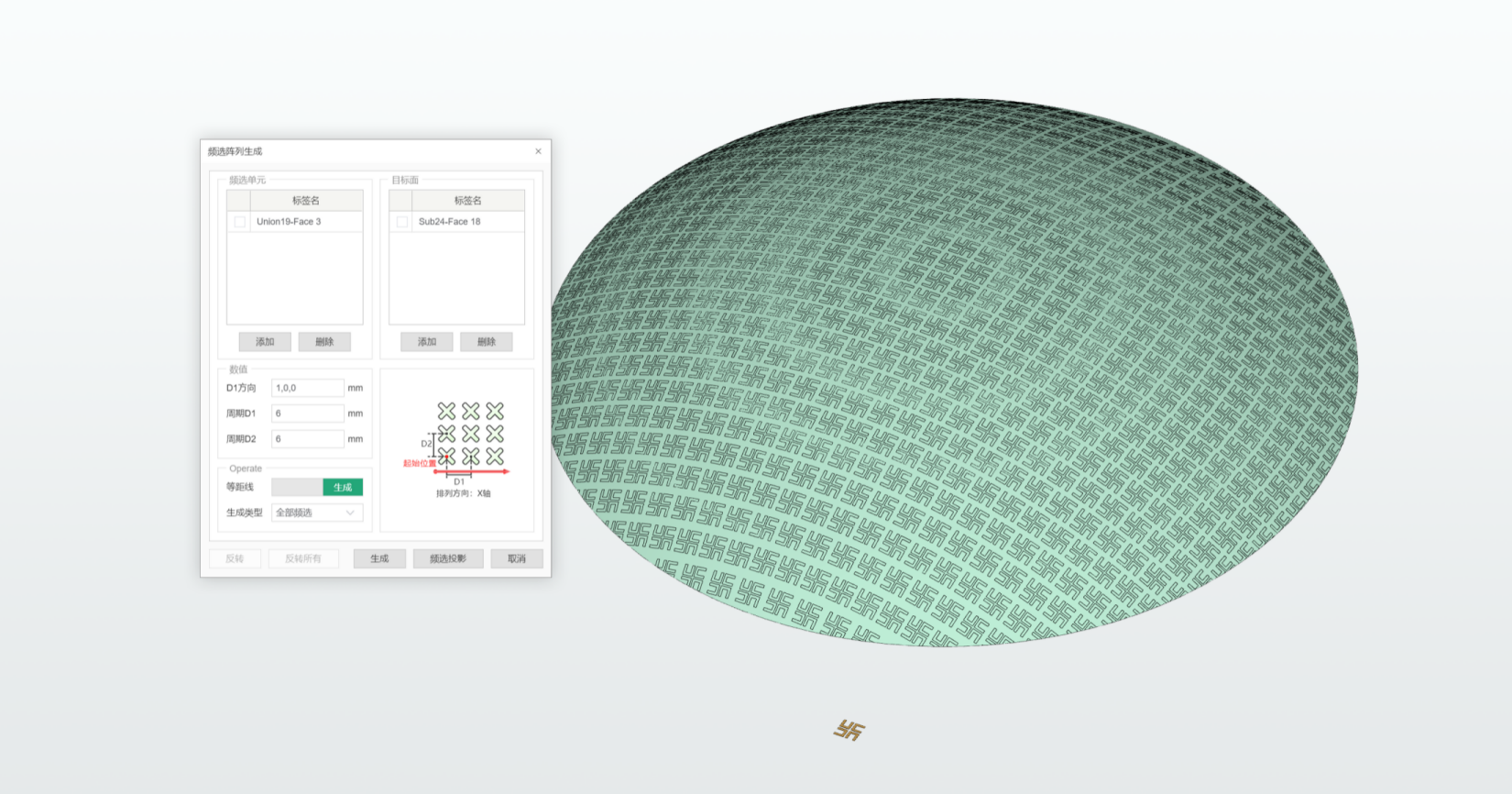The image size is (1512, 794).
Task: Click 删除 under the 频选单元 list
Action: coord(324,342)
